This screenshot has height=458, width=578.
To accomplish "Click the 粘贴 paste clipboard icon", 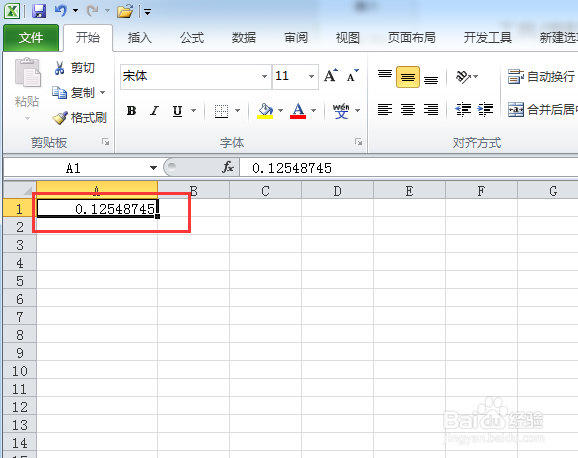I will (x=27, y=73).
